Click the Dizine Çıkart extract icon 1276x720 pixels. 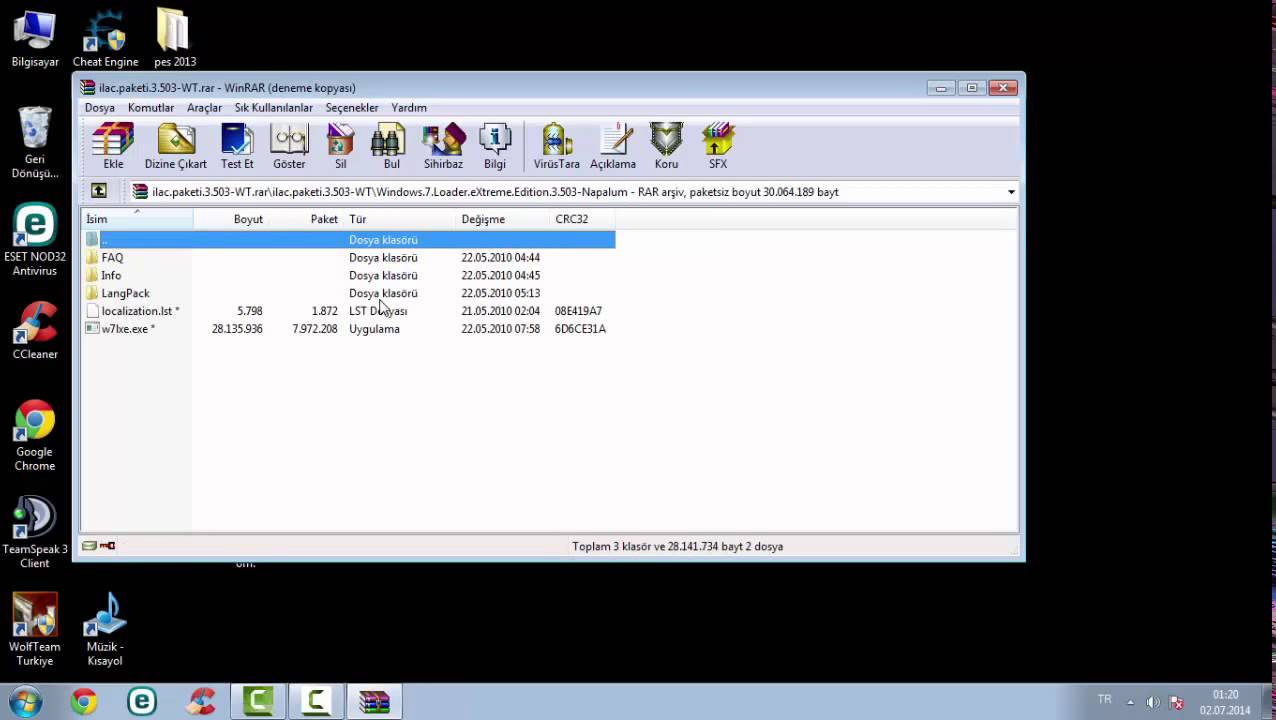pyautogui.click(x=175, y=146)
